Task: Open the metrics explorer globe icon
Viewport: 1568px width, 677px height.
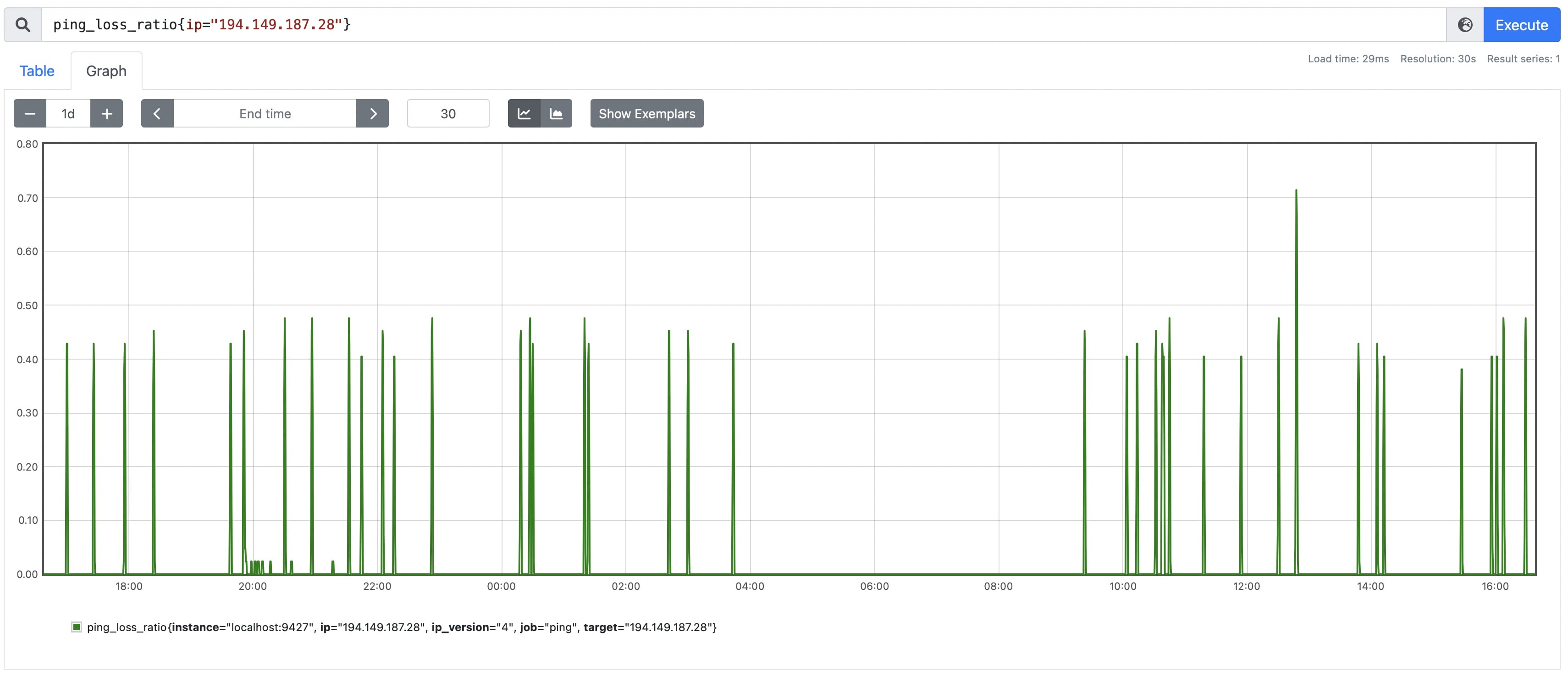Action: [1464, 25]
